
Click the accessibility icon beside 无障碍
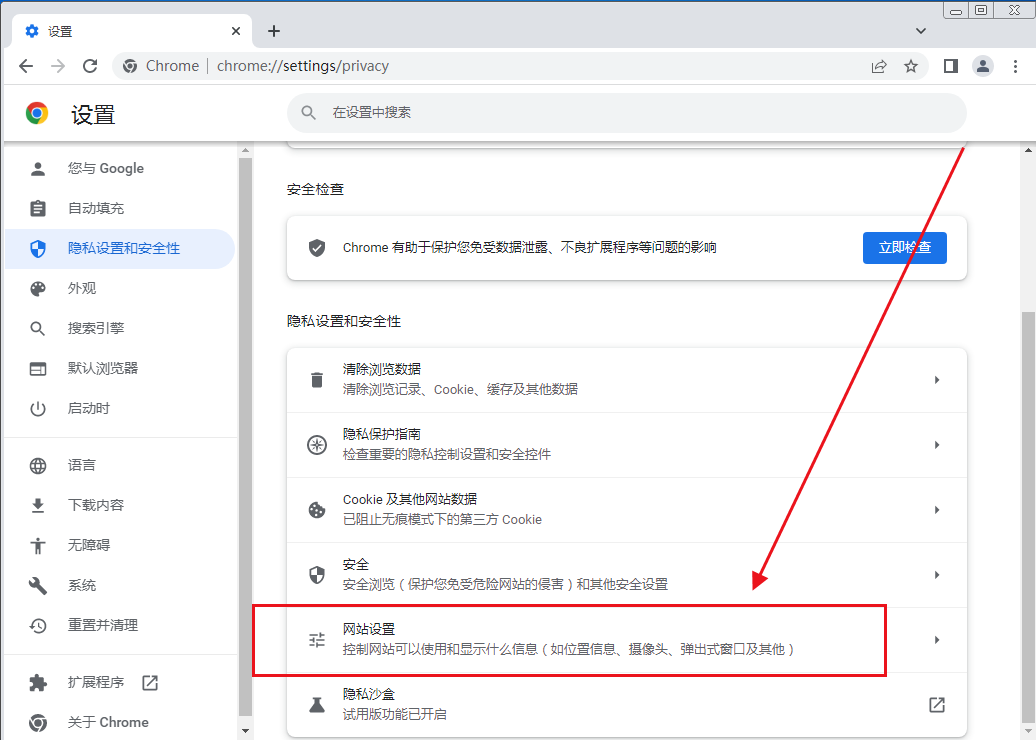[38, 546]
